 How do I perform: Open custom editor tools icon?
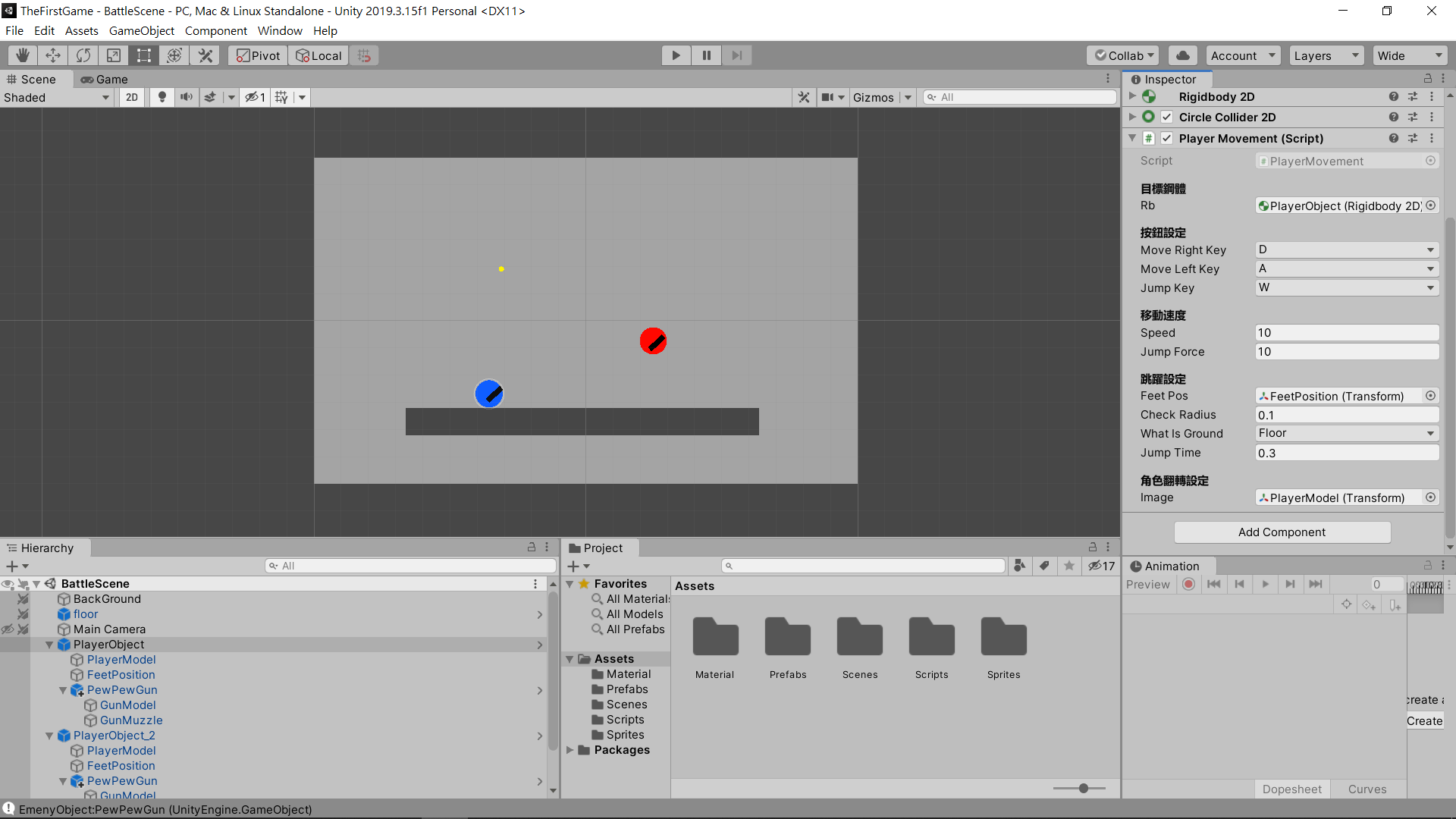pyautogui.click(x=205, y=55)
